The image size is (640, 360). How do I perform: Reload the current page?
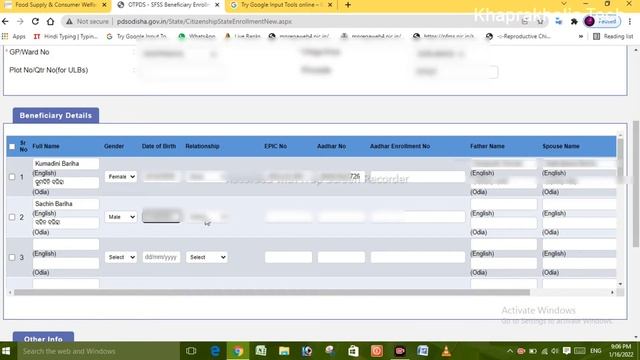35,21
